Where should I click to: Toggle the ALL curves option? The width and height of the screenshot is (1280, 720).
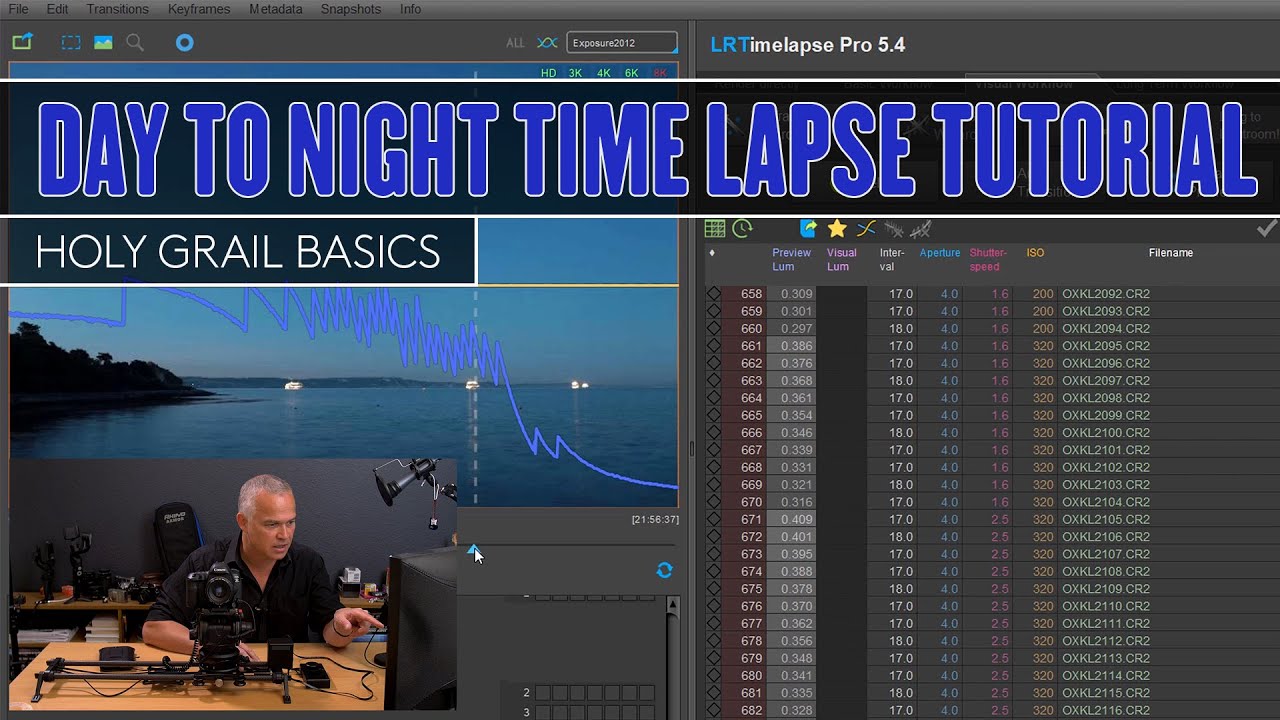[x=515, y=43]
